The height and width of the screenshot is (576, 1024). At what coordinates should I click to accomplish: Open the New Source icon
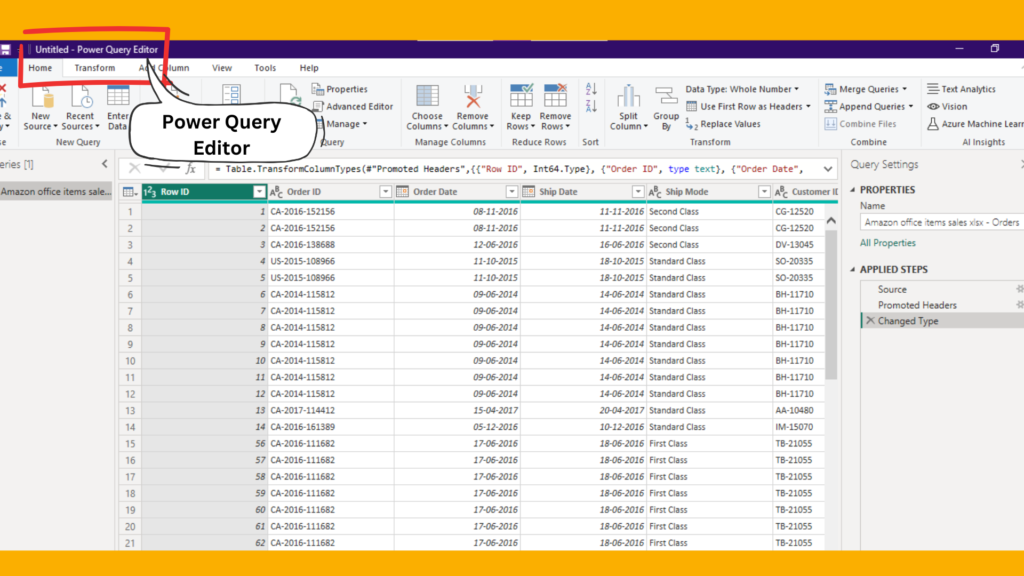40,108
